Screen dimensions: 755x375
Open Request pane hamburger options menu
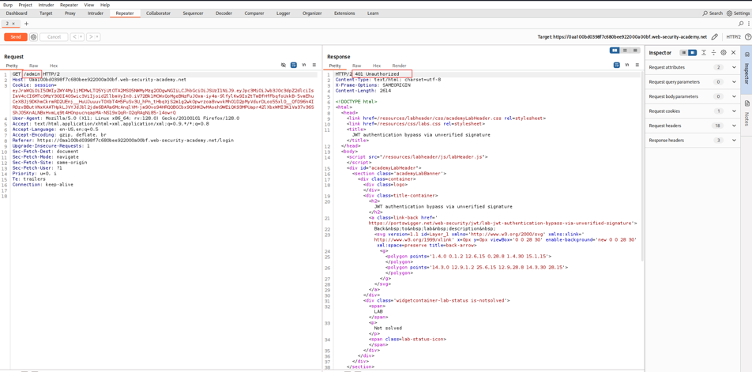point(314,65)
